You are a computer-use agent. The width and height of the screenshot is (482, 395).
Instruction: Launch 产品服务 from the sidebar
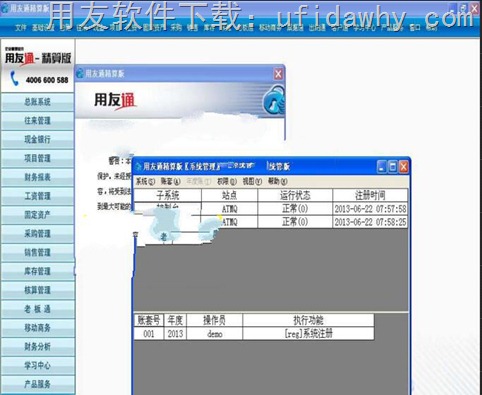[37, 384]
